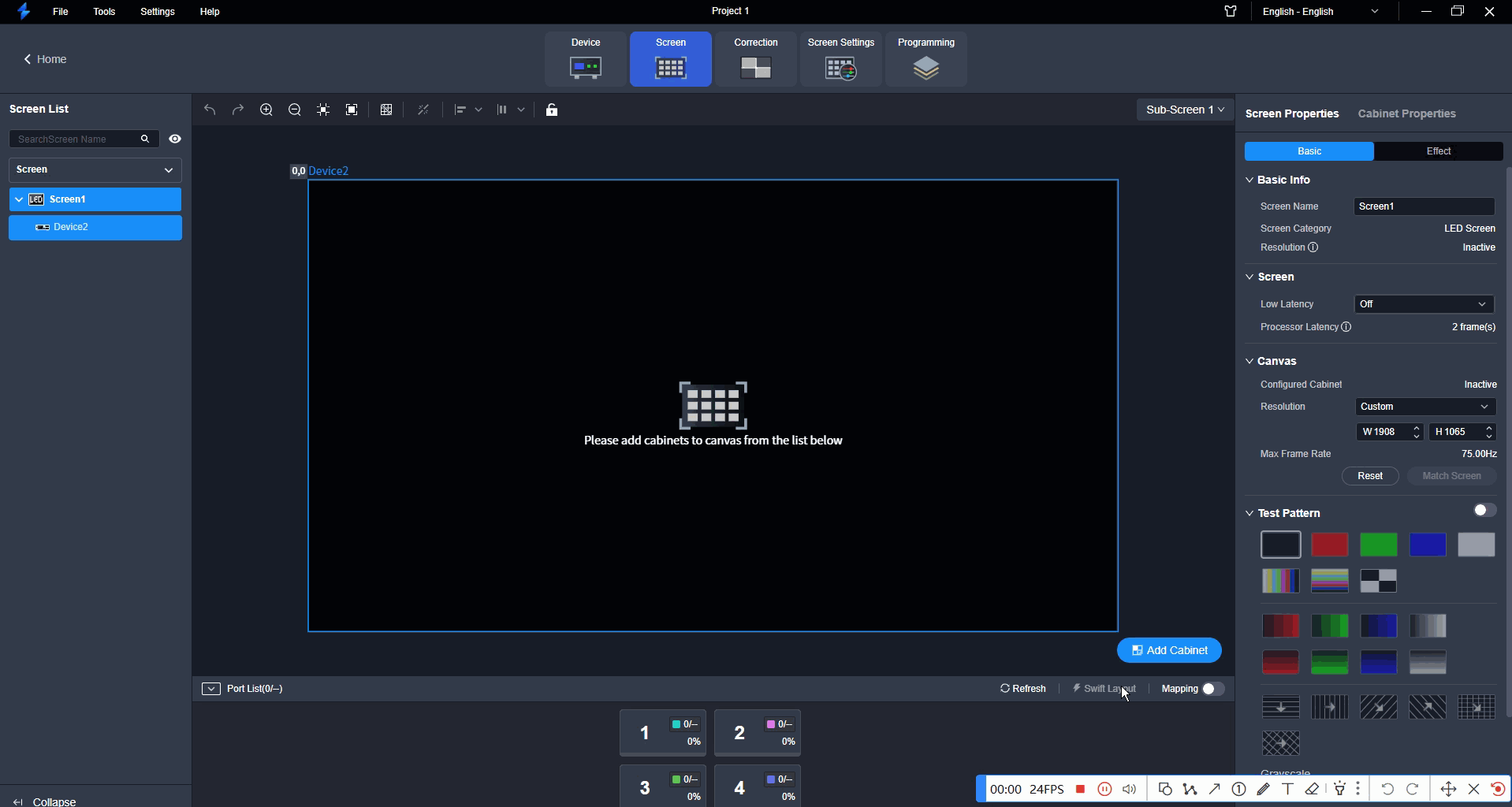
Task: Switch to Cabinet Properties tab
Action: [1406, 113]
